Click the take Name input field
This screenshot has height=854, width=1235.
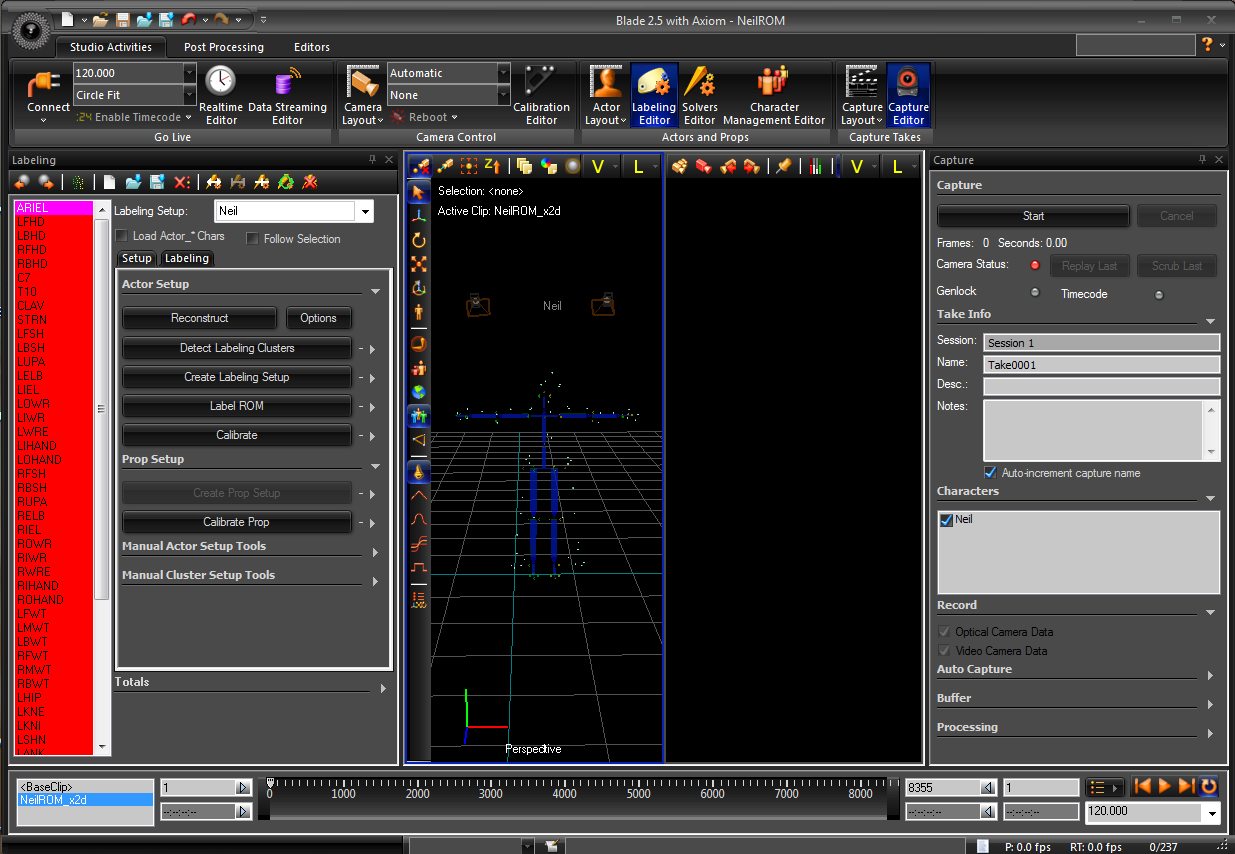[x=1101, y=365]
